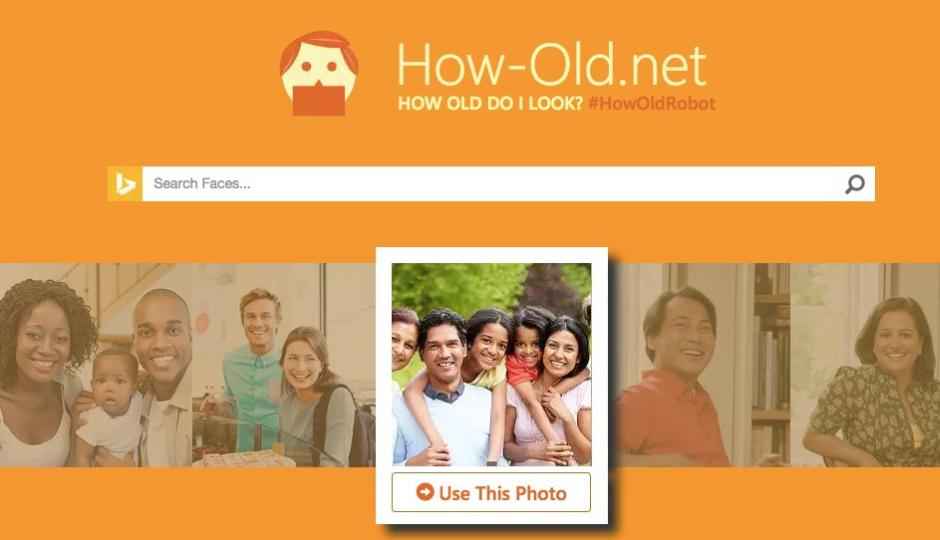Screen dimensions: 940x540
Task: Choose the cafe couple photo
Action: tap(284, 364)
